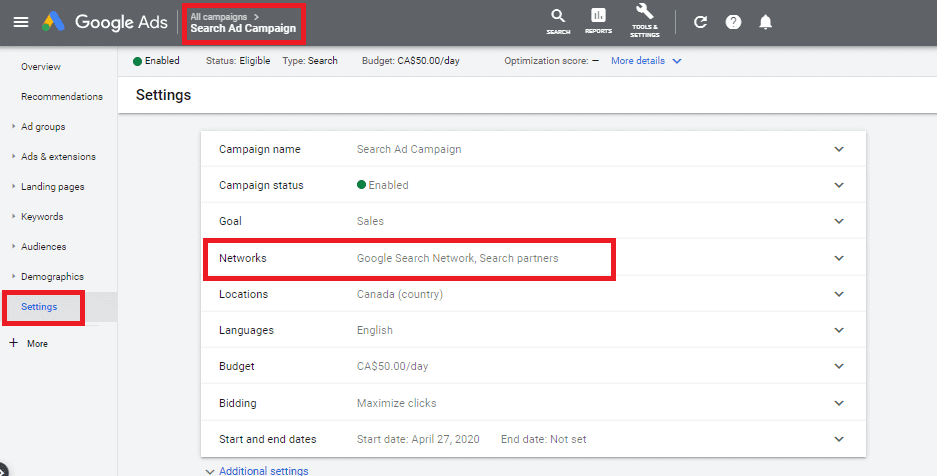Open Audiences in sidebar
Image resolution: width=937 pixels, height=476 pixels.
point(44,246)
